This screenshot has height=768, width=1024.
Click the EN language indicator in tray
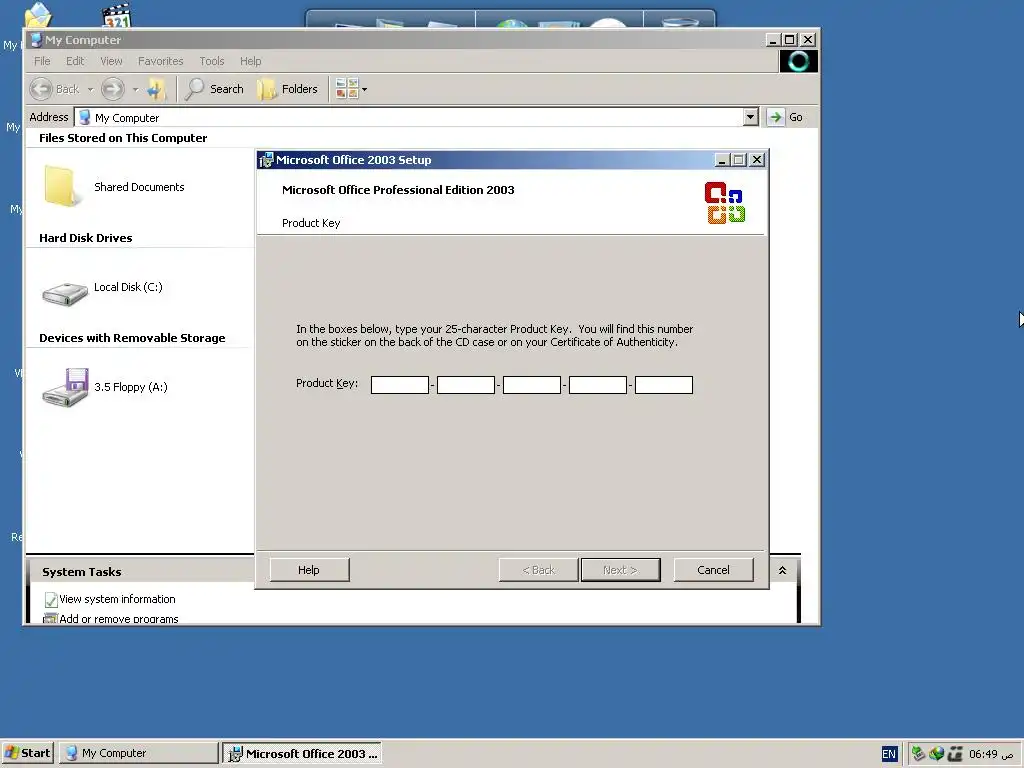[889, 754]
